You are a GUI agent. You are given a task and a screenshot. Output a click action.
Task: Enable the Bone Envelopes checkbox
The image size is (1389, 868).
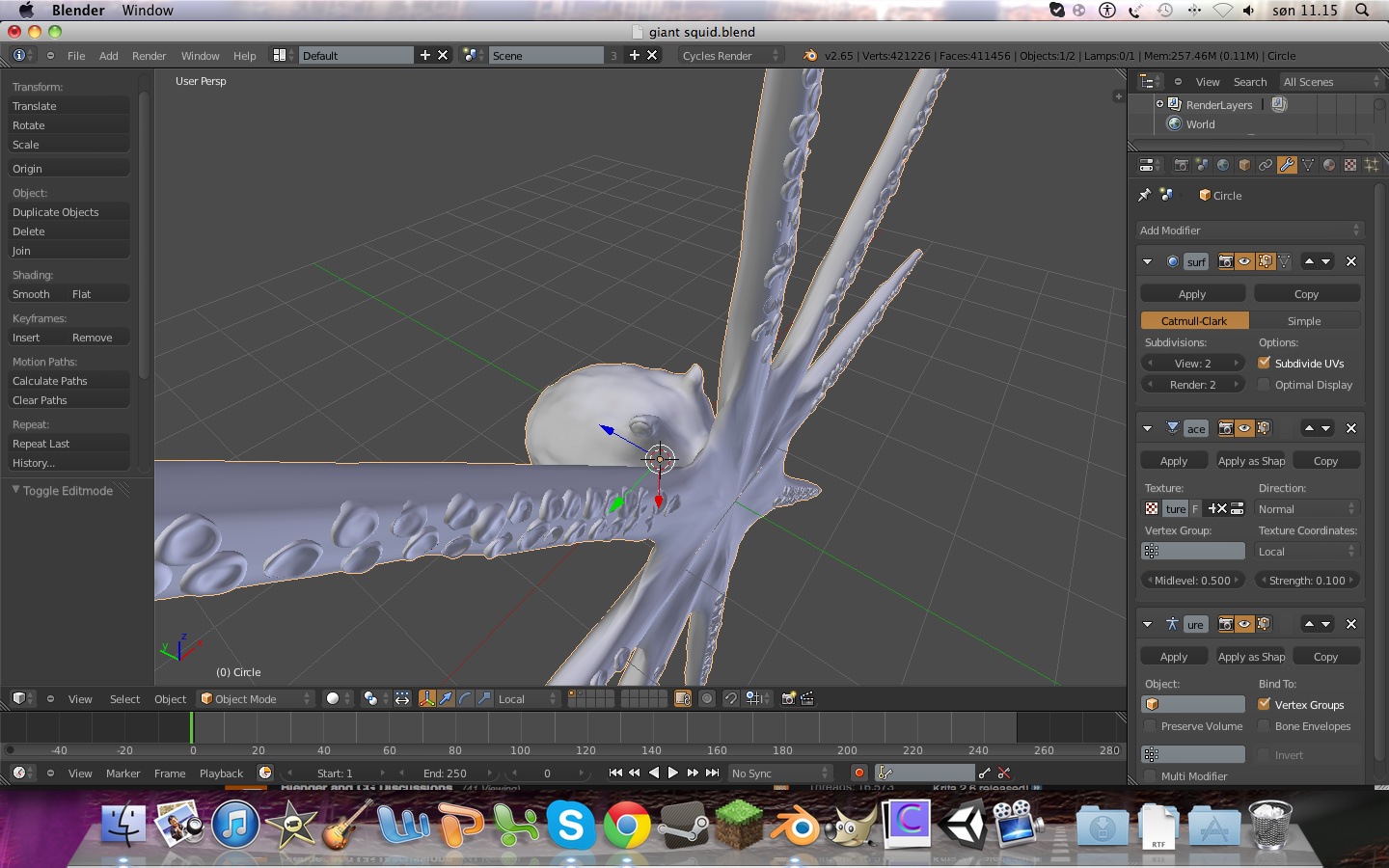point(1264,725)
